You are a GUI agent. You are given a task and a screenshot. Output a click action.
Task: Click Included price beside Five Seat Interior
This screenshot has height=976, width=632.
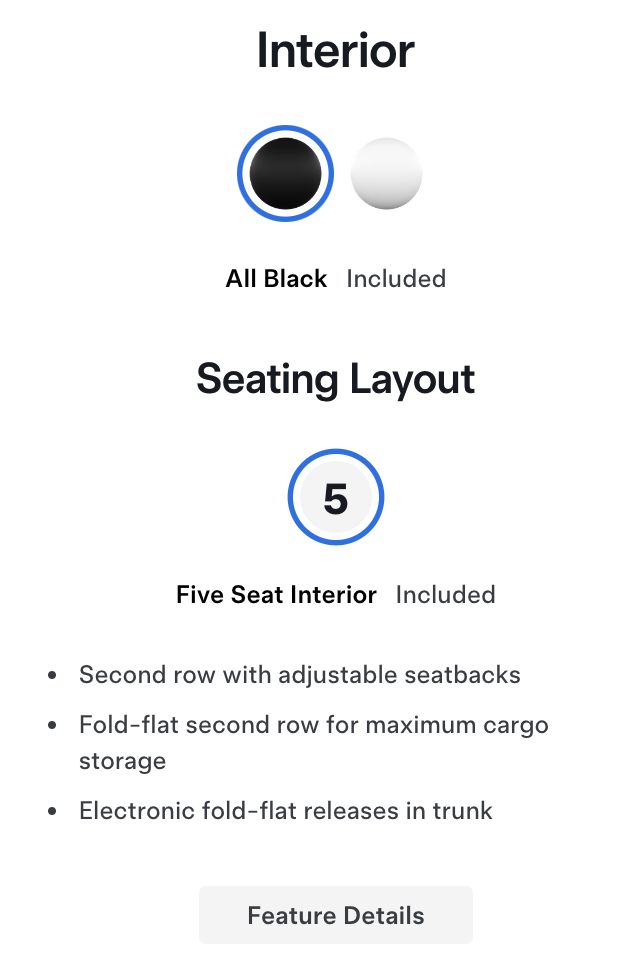click(445, 595)
